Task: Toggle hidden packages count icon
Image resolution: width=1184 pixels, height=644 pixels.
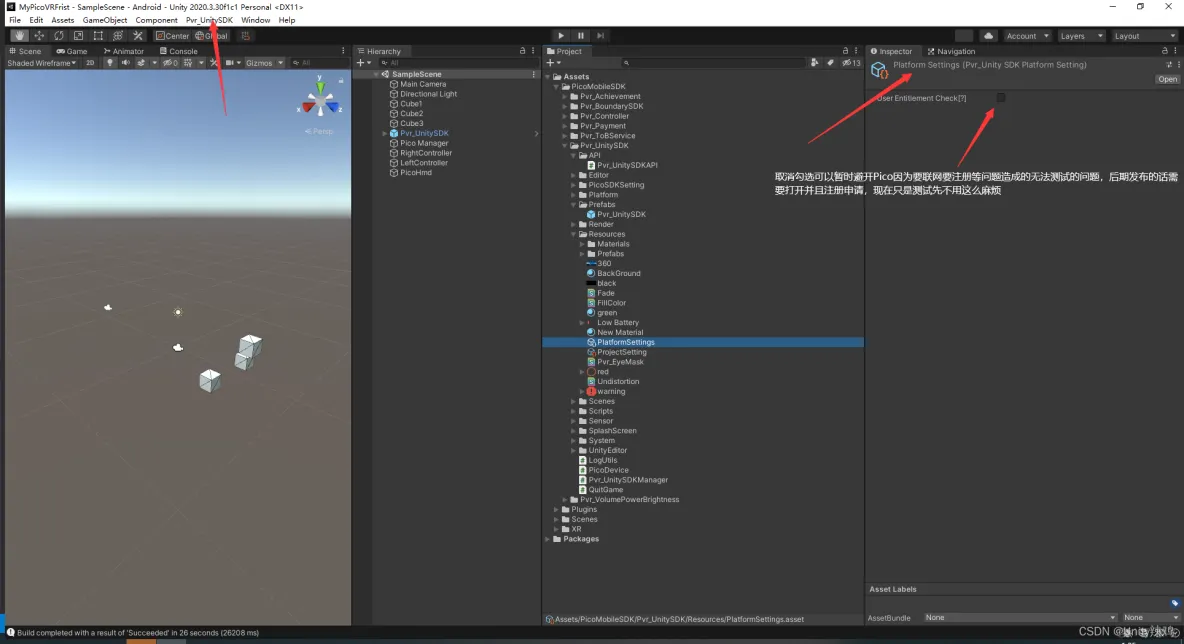Action: 851,63
